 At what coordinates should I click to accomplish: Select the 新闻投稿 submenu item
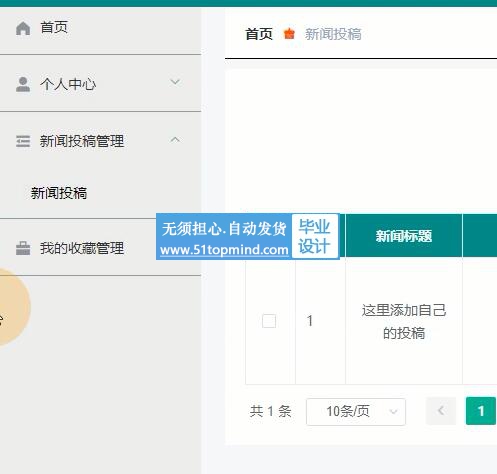click(x=59, y=193)
